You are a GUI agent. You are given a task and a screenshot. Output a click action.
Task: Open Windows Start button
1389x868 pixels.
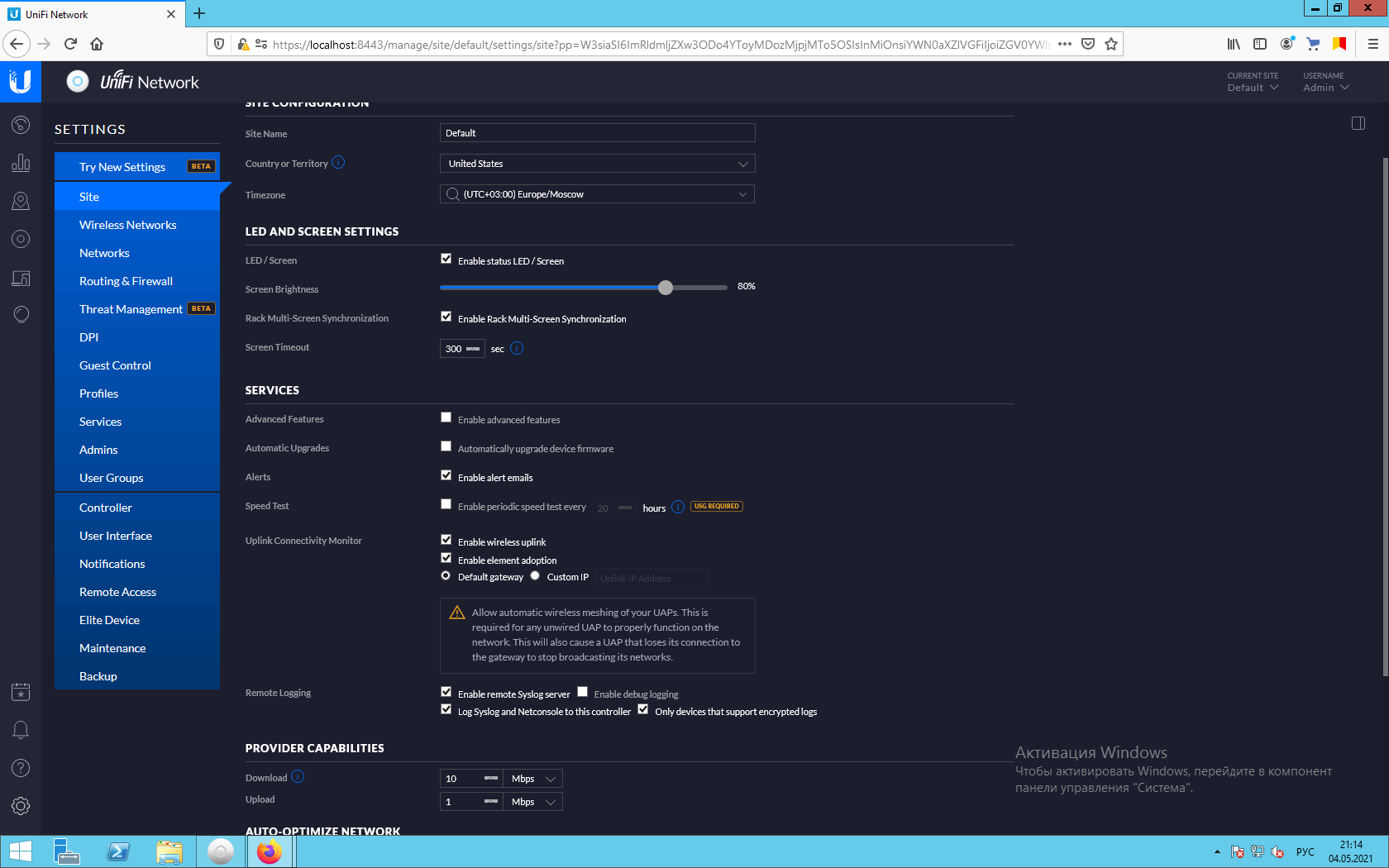click(x=20, y=851)
